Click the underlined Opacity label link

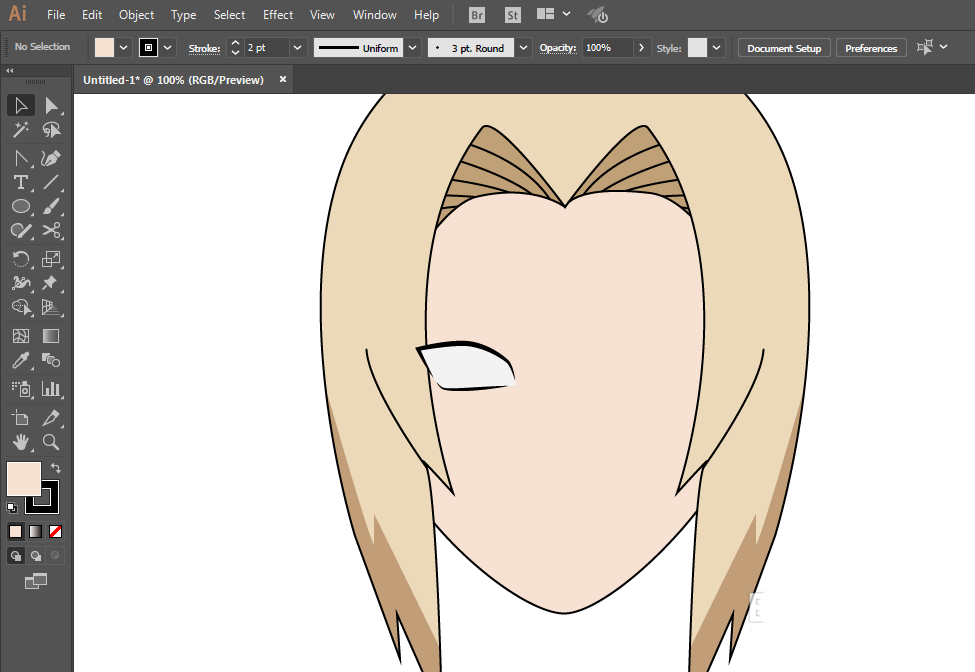coord(558,48)
